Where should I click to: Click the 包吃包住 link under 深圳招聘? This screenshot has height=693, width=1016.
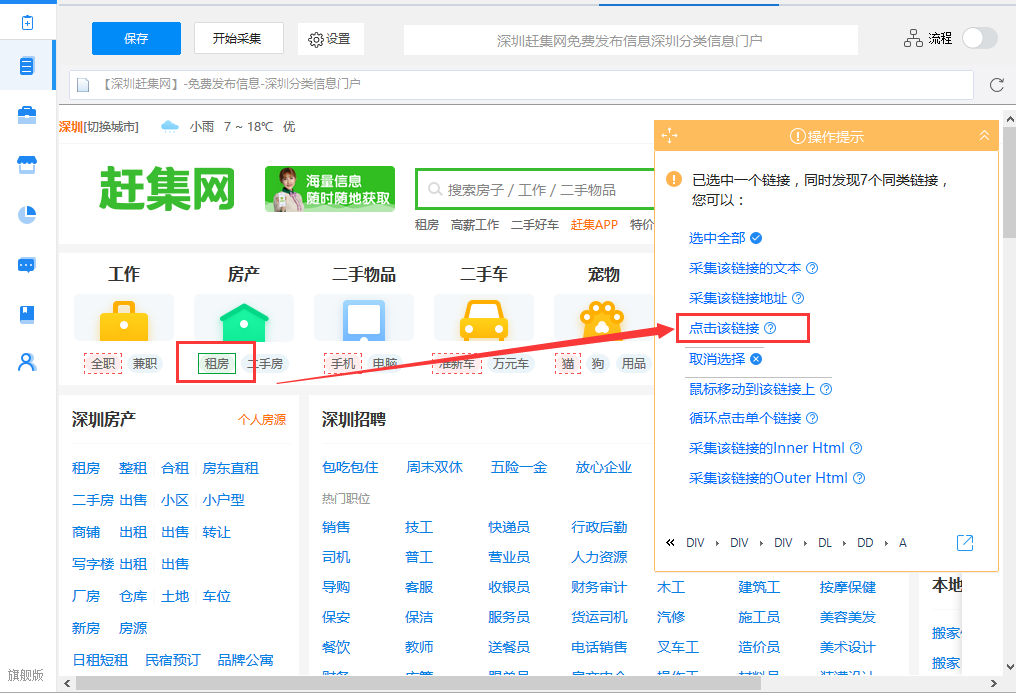(350, 468)
